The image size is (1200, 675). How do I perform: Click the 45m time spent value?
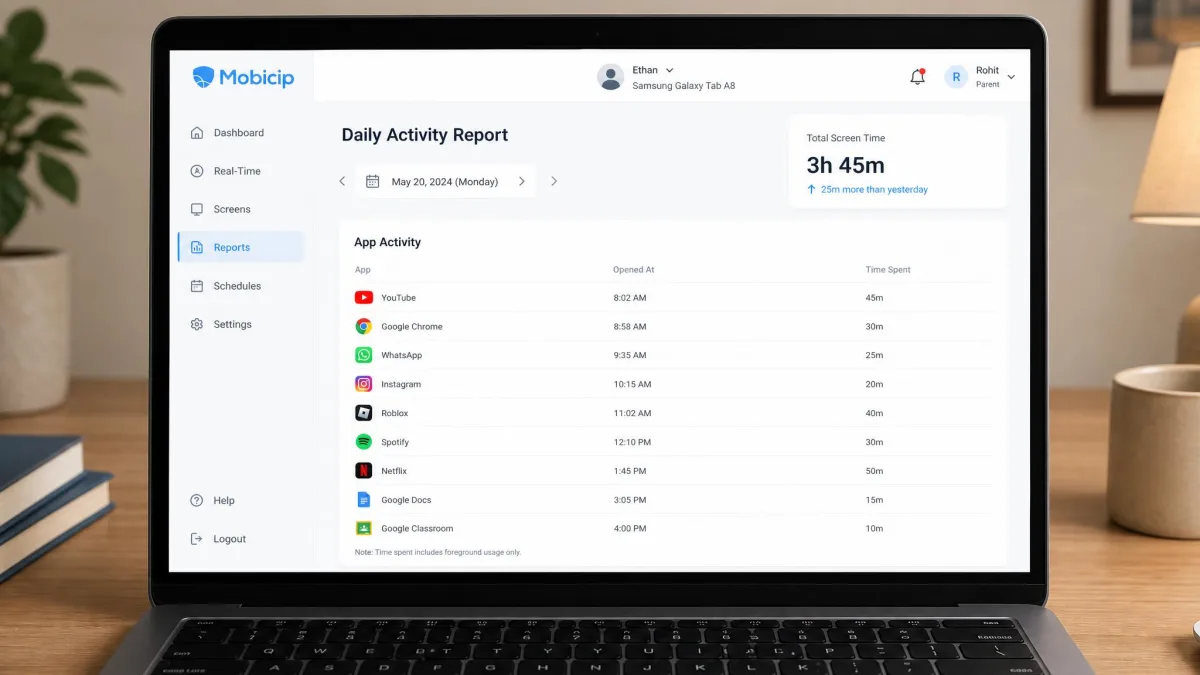pos(874,298)
